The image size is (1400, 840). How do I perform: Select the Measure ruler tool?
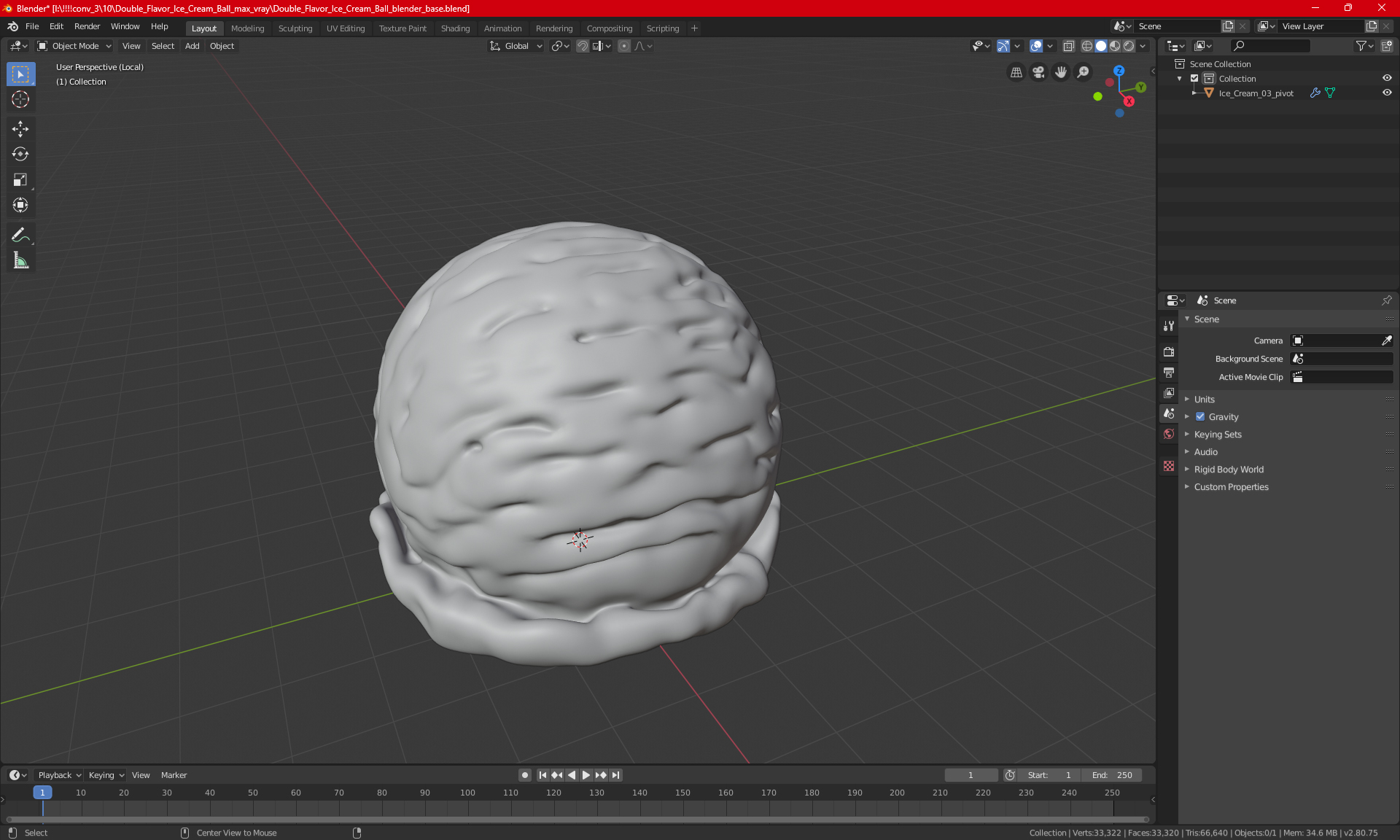coord(20,260)
